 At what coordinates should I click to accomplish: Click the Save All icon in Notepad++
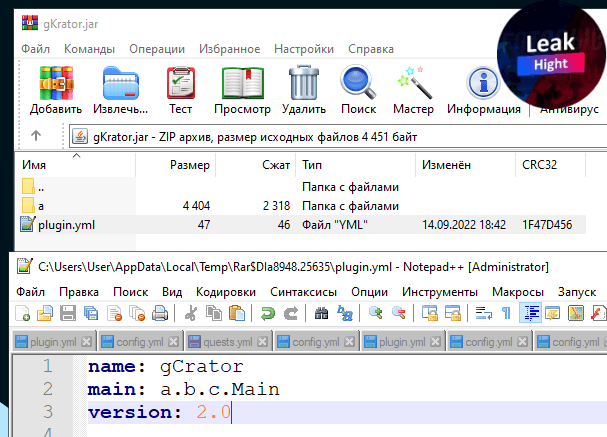click(91, 313)
